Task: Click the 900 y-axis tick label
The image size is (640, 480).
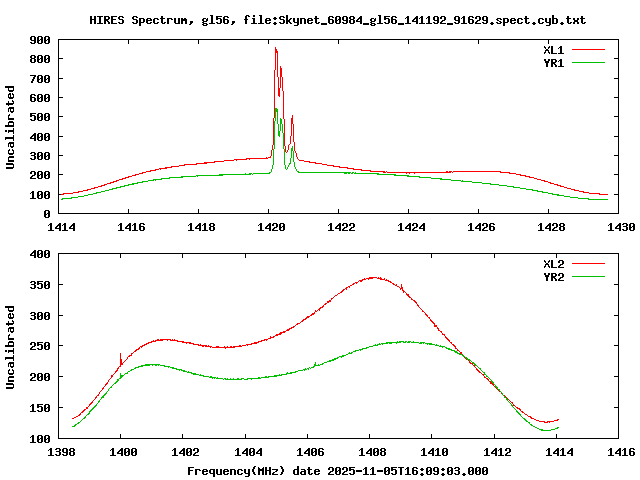Action: [x=40, y=40]
